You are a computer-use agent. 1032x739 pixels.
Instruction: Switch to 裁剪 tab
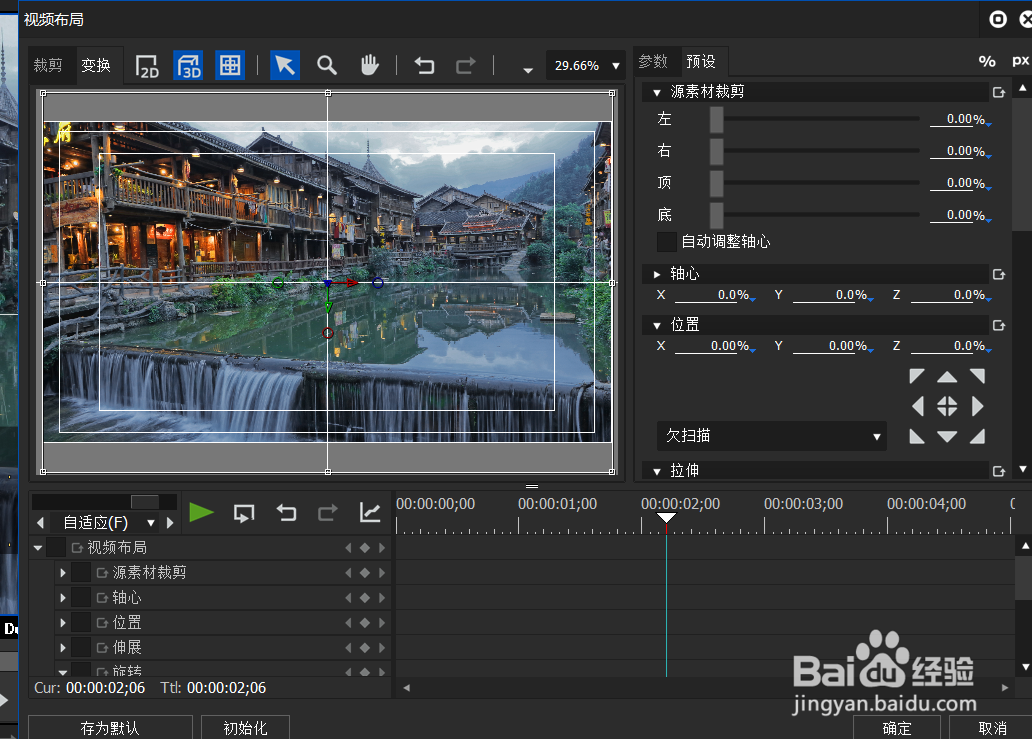coord(48,66)
